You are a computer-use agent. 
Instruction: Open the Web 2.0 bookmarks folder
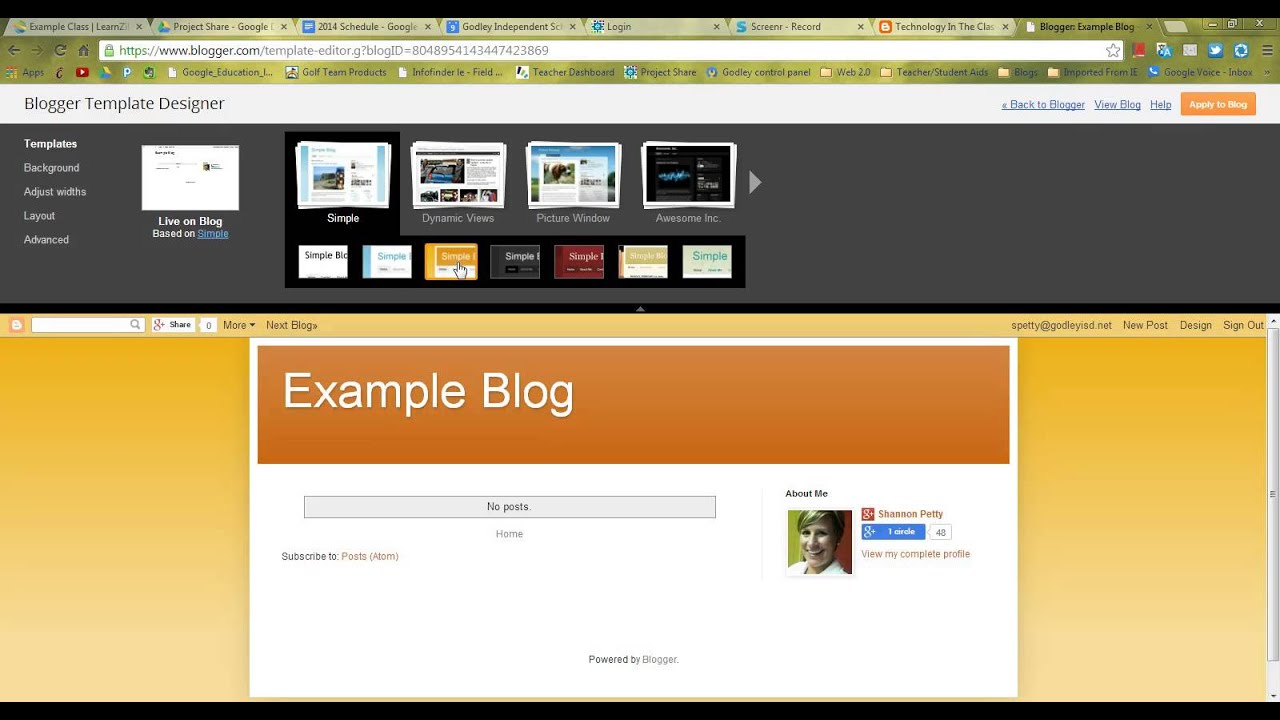(845, 72)
